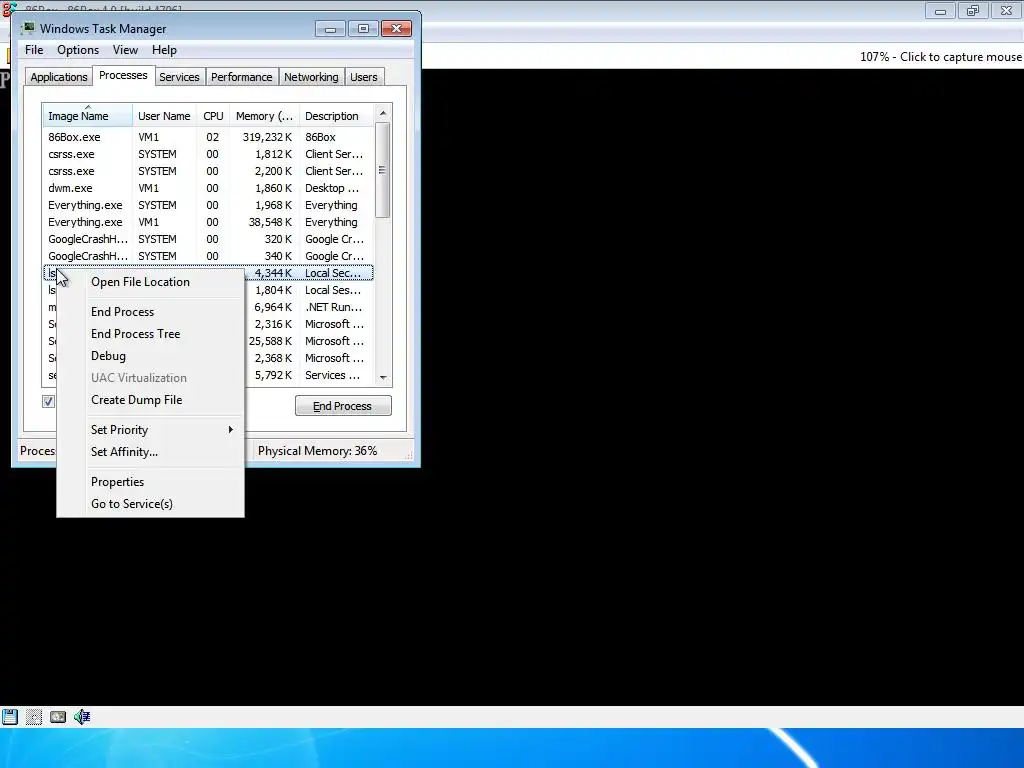
Task: Select Everything.exe run by SYSTEM
Action: click(208, 205)
